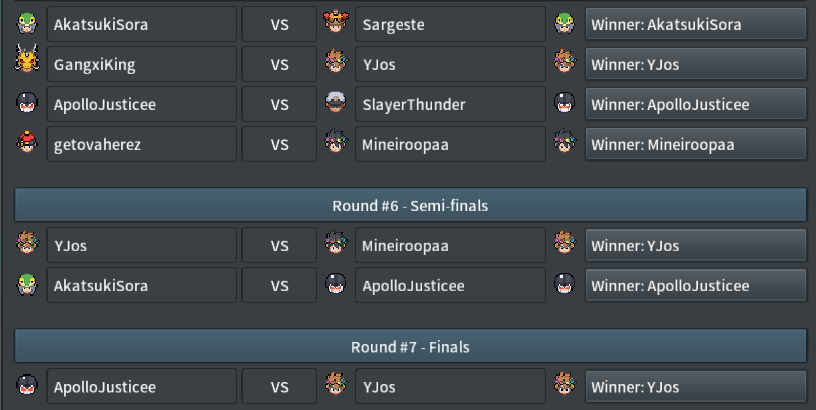Viewport: 816px width, 410px height.
Task: Click getovaherez's red-cap avatar icon
Action: (x=27, y=142)
